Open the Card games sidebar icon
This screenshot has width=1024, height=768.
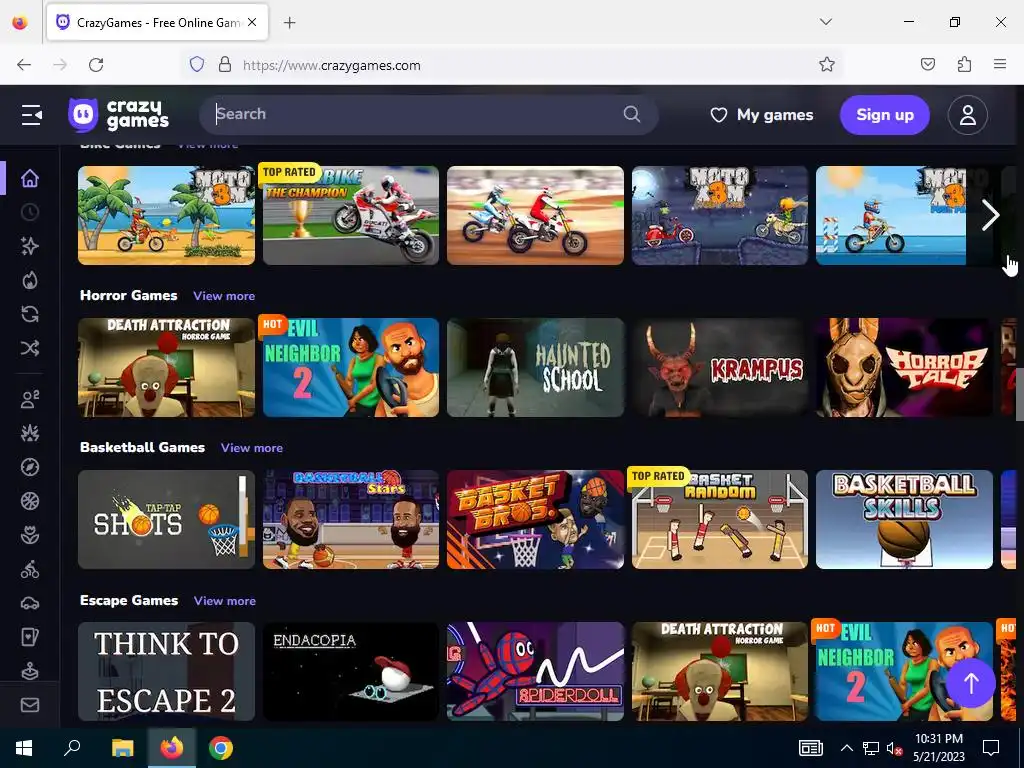(x=29, y=637)
